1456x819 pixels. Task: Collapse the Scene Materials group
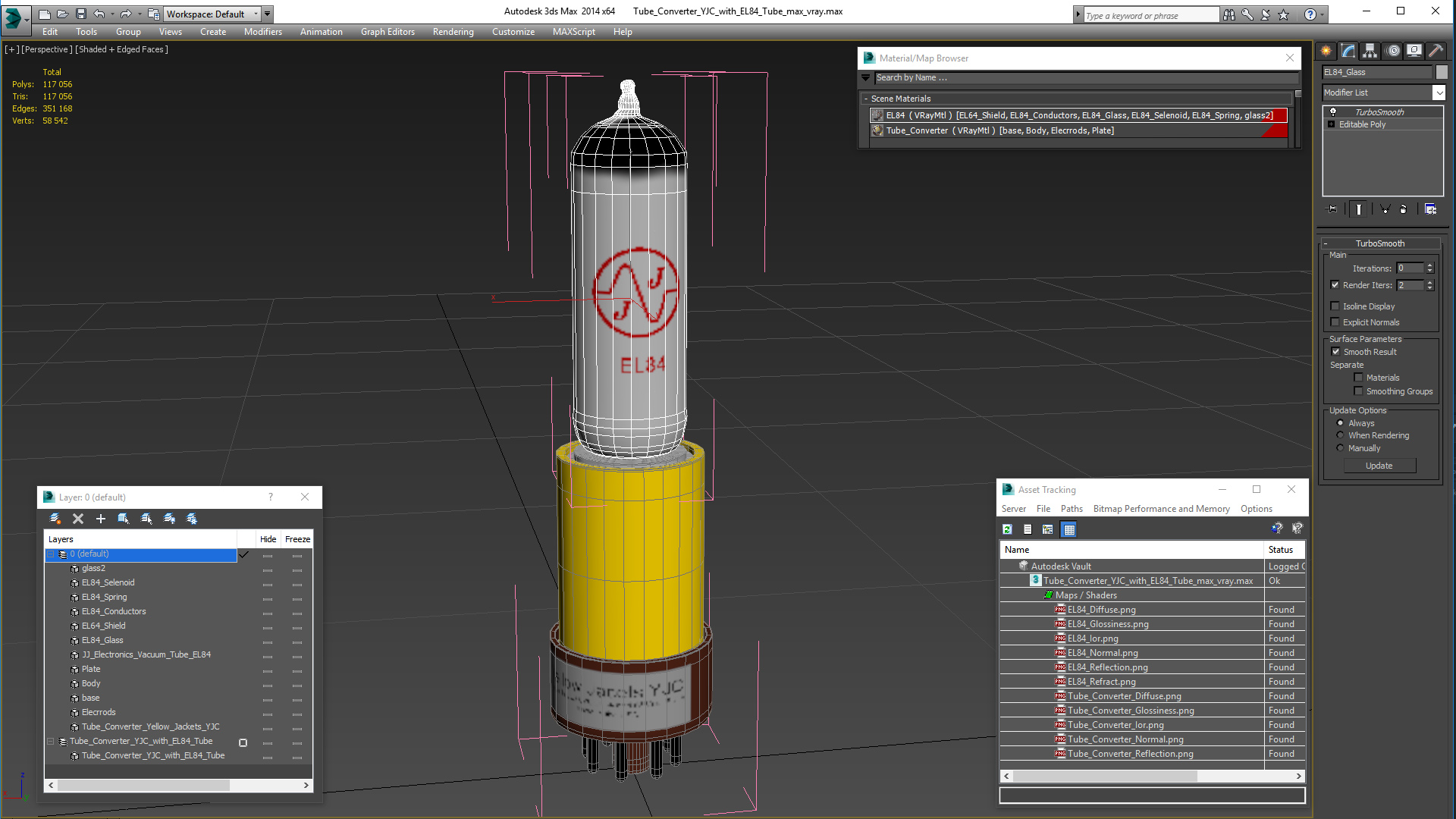tap(866, 99)
